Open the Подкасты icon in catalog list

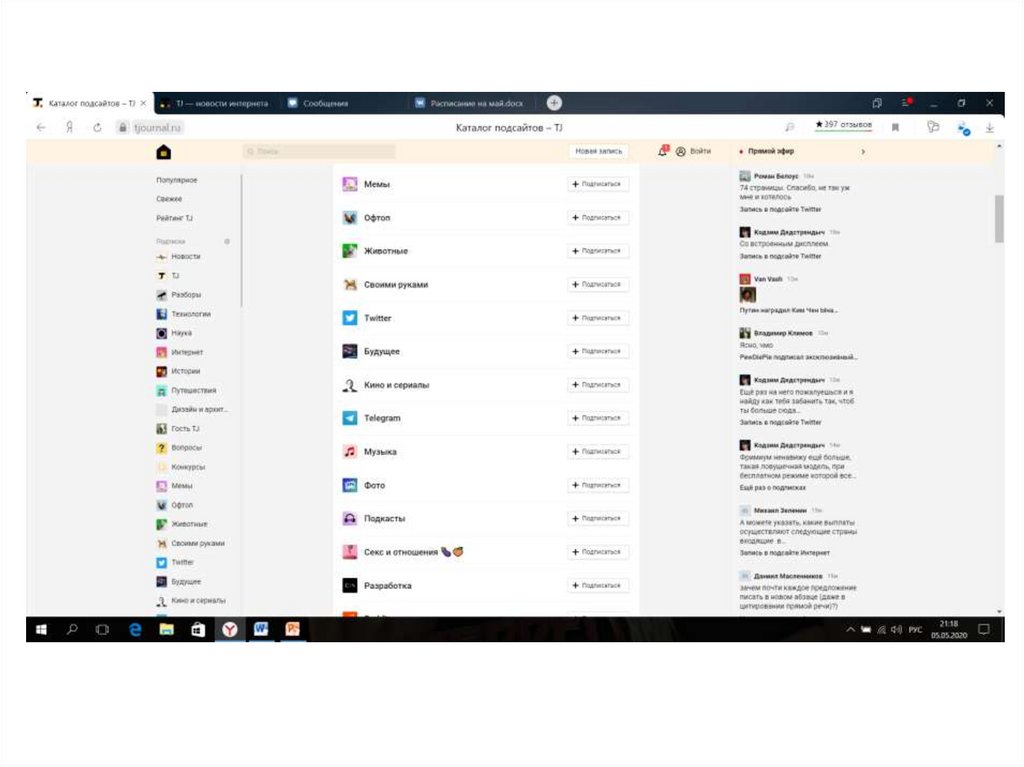click(350, 518)
